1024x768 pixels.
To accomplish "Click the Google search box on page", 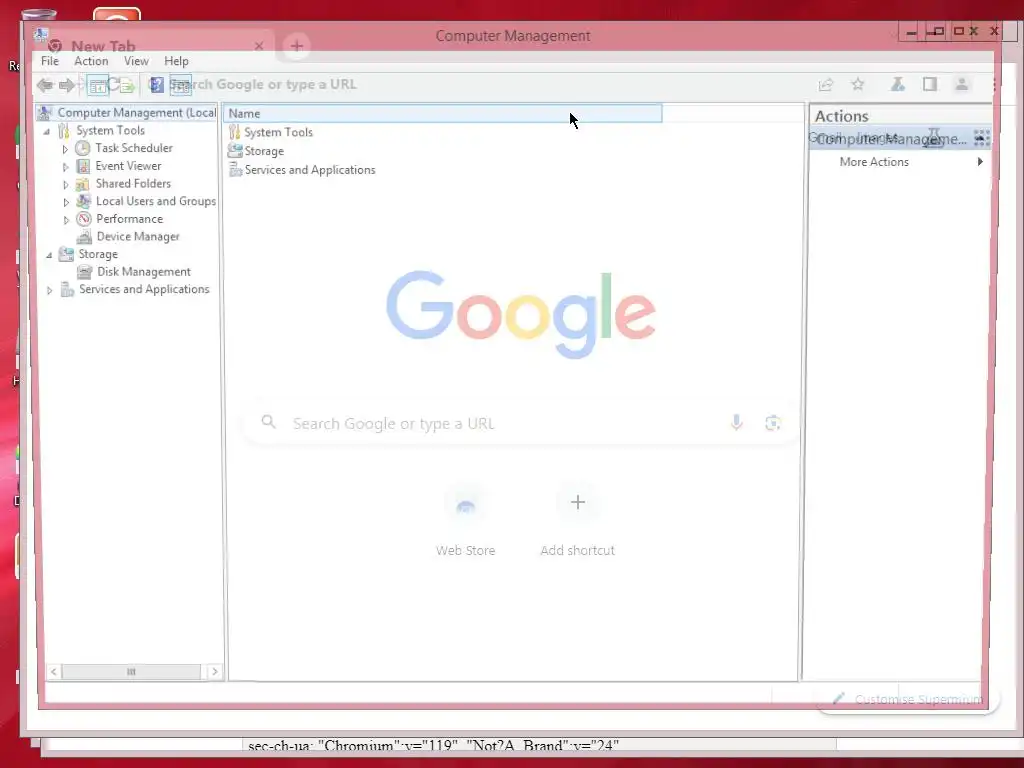I will point(520,423).
